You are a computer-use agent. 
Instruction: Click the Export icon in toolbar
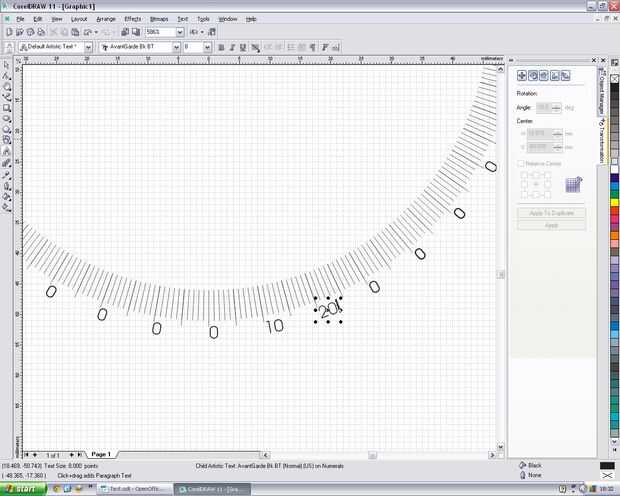pyautogui.click(x=136, y=32)
